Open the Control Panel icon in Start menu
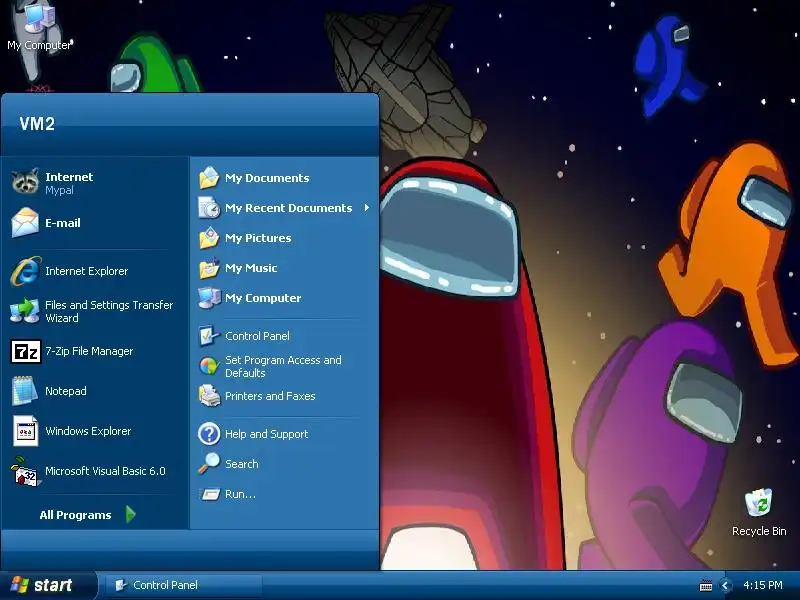Image resolution: width=800 pixels, height=600 pixels. point(209,336)
